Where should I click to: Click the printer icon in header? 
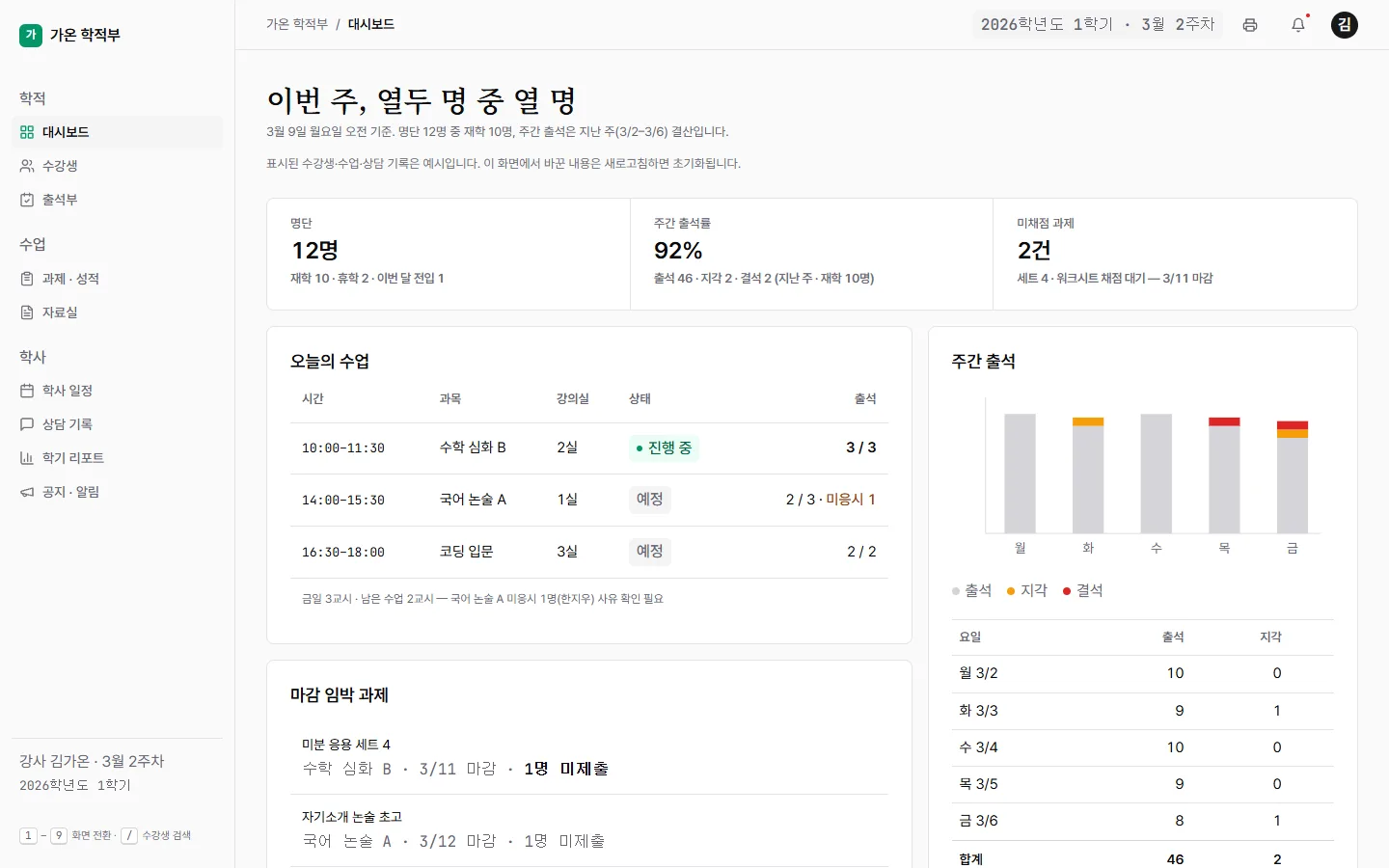[1250, 25]
